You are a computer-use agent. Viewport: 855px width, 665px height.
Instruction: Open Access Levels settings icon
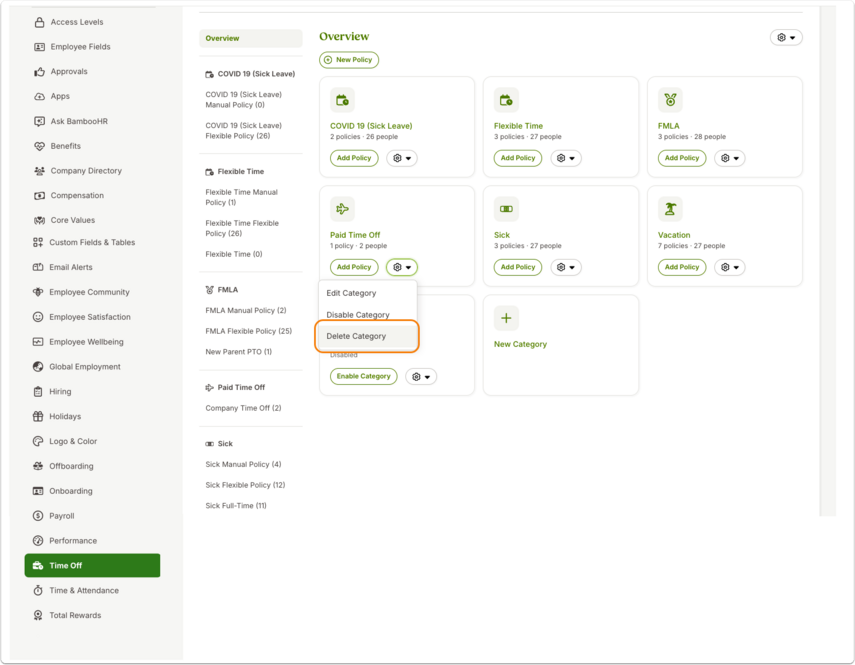39,22
